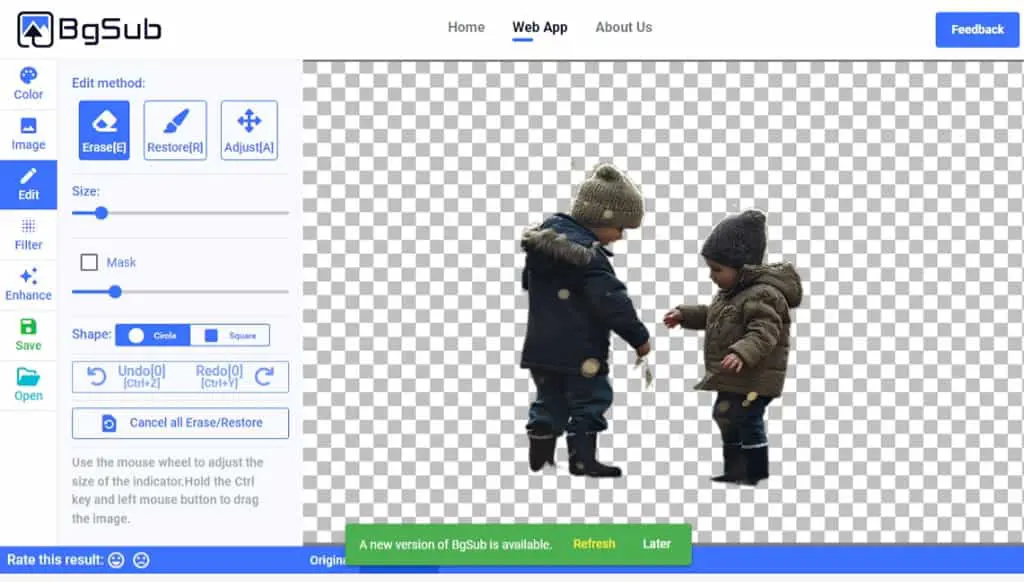The image size is (1024, 582).
Task: Click Refresh in the update notification
Action: (594, 544)
